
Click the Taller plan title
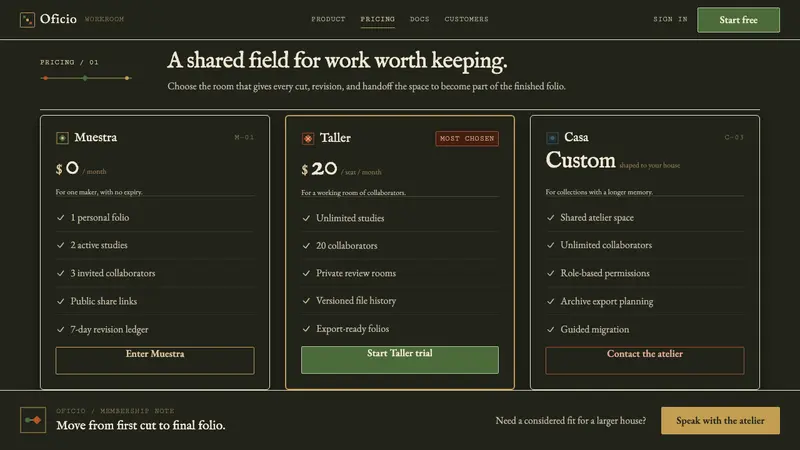(335, 138)
